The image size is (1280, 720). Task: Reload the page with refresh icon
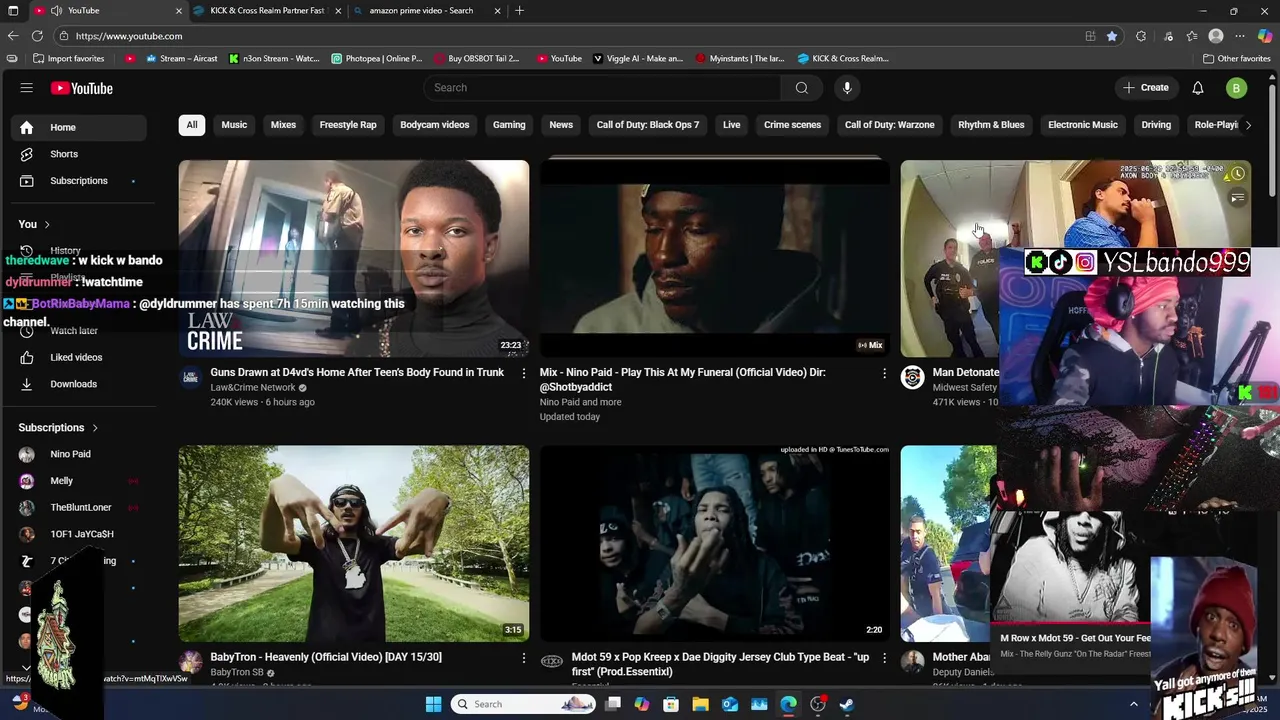click(x=39, y=36)
